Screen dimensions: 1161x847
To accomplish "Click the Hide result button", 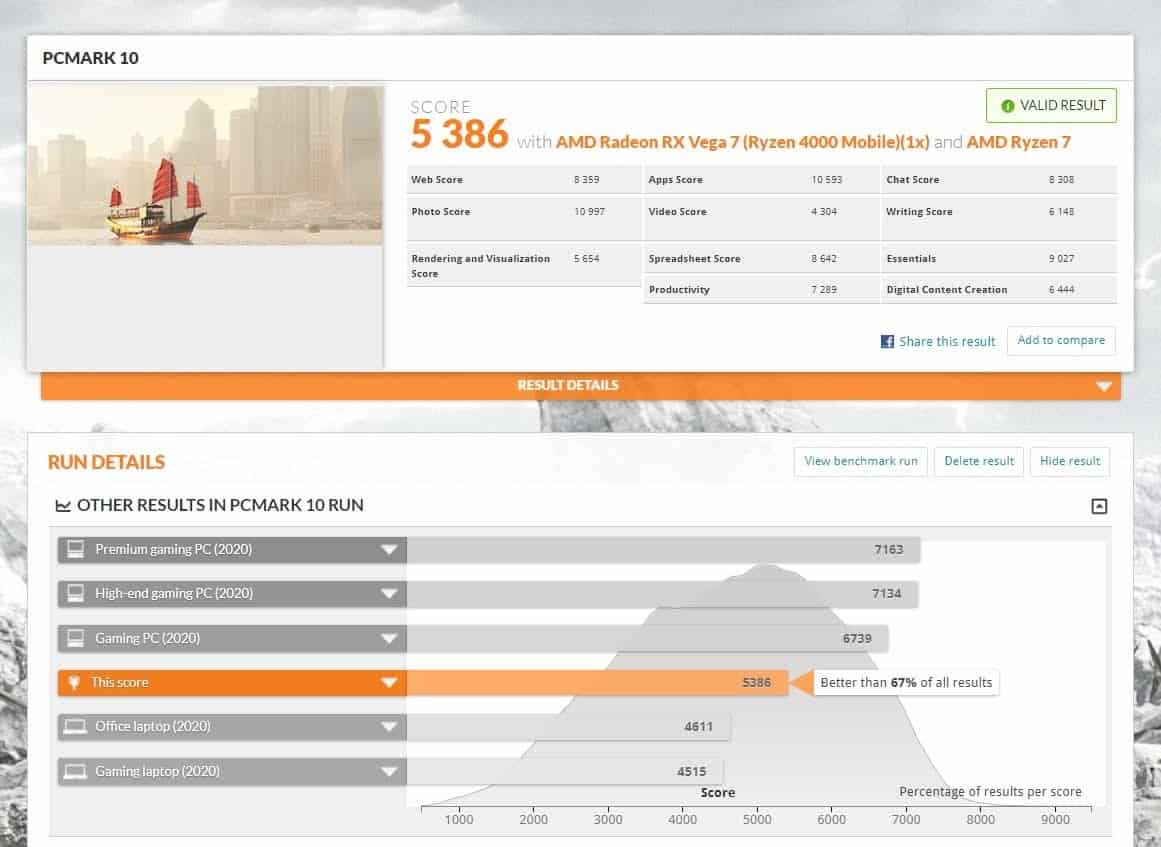I will click(x=1069, y=461).
